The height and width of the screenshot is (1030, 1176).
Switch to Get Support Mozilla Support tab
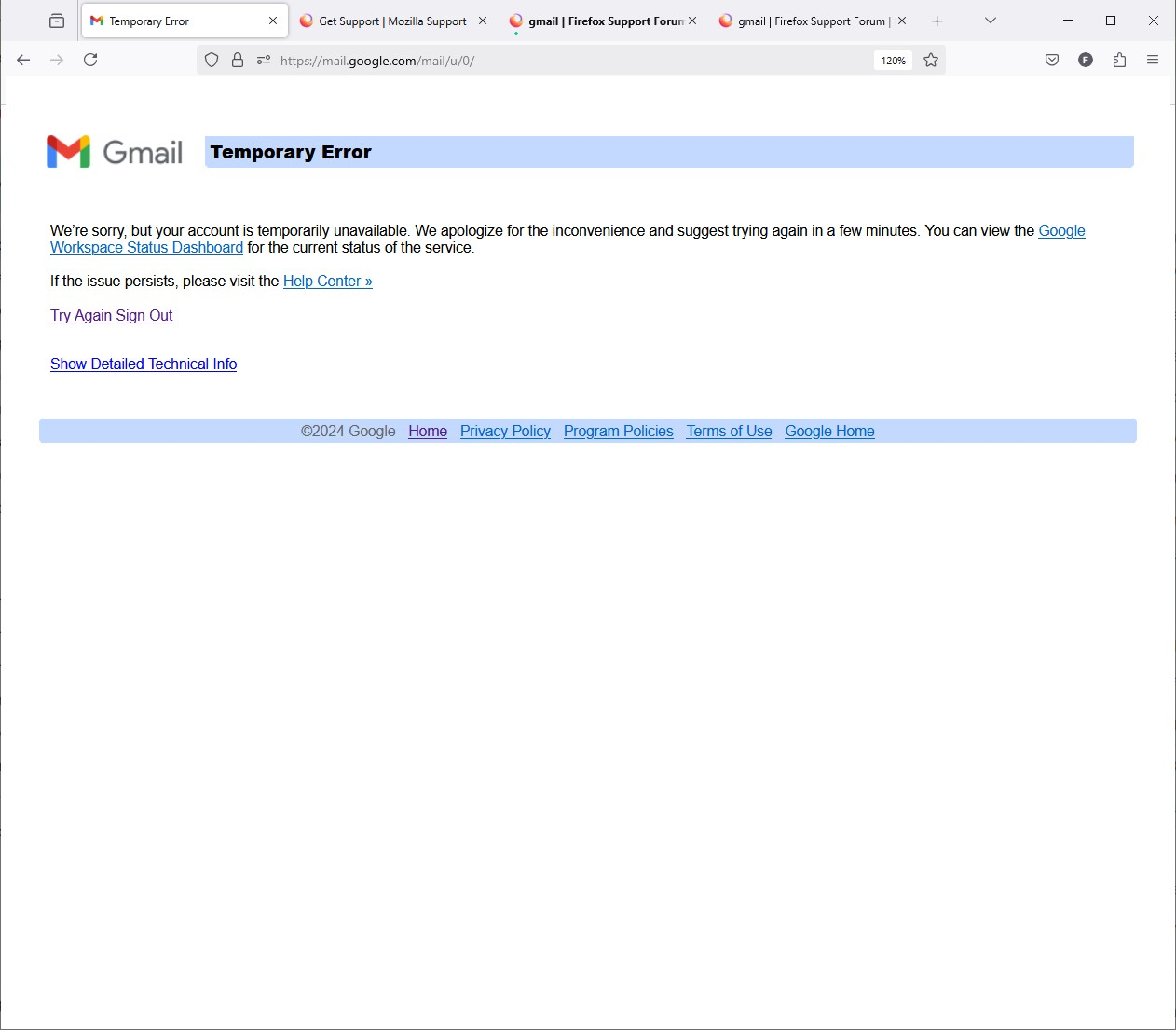[392, 21]
